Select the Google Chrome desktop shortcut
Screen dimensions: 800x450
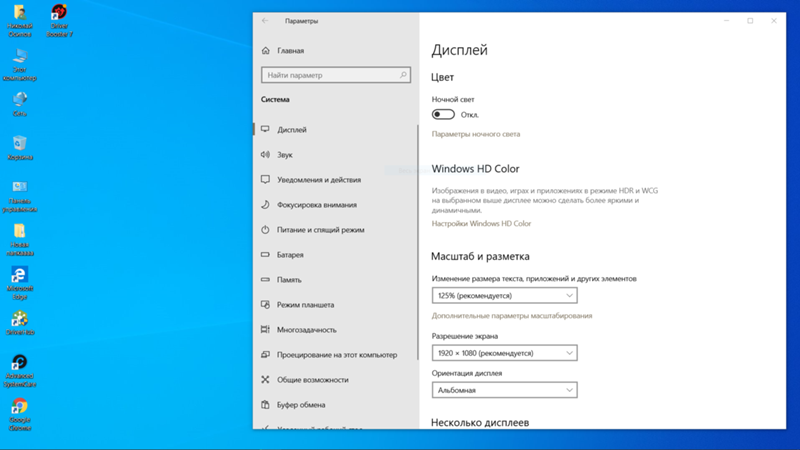(20, 415)
